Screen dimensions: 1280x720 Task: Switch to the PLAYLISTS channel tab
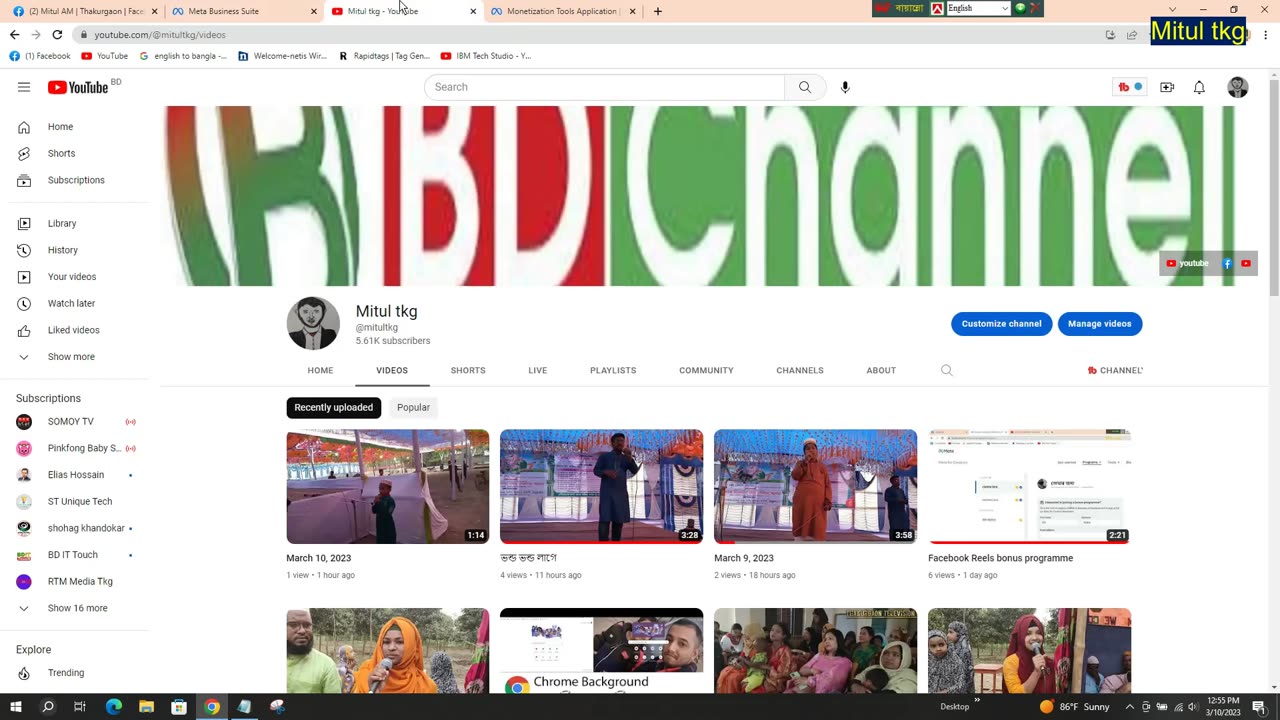tap(613, 370)
